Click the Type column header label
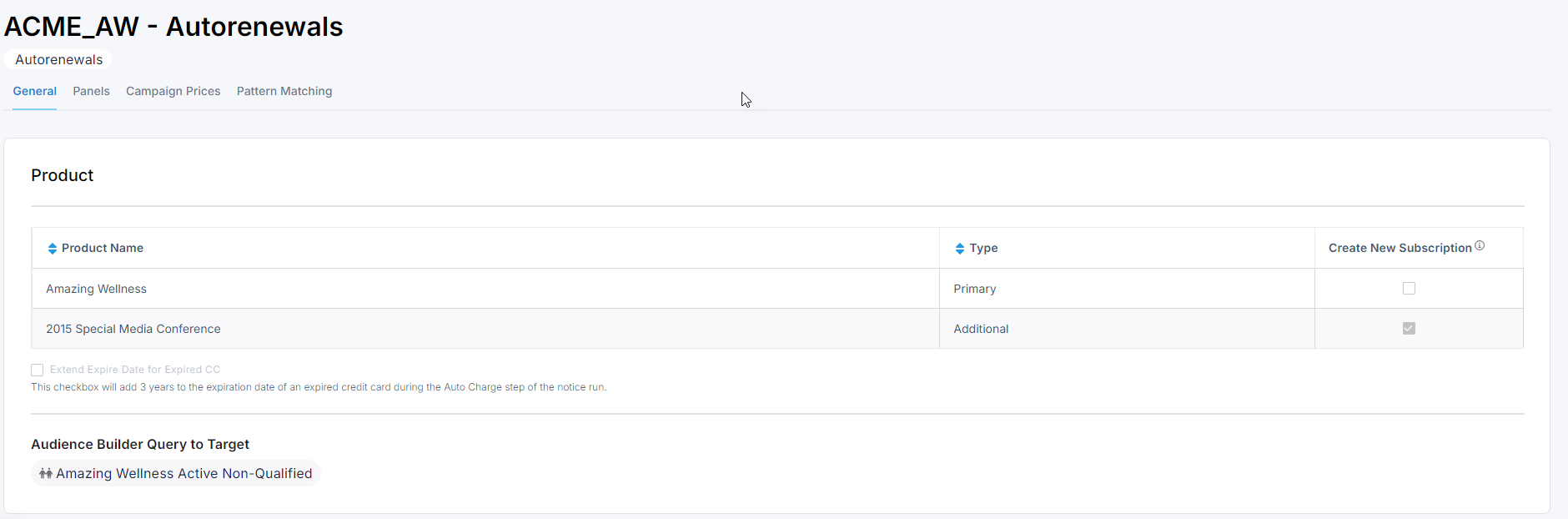The image size is (1568, 519). tap(983, 248)
